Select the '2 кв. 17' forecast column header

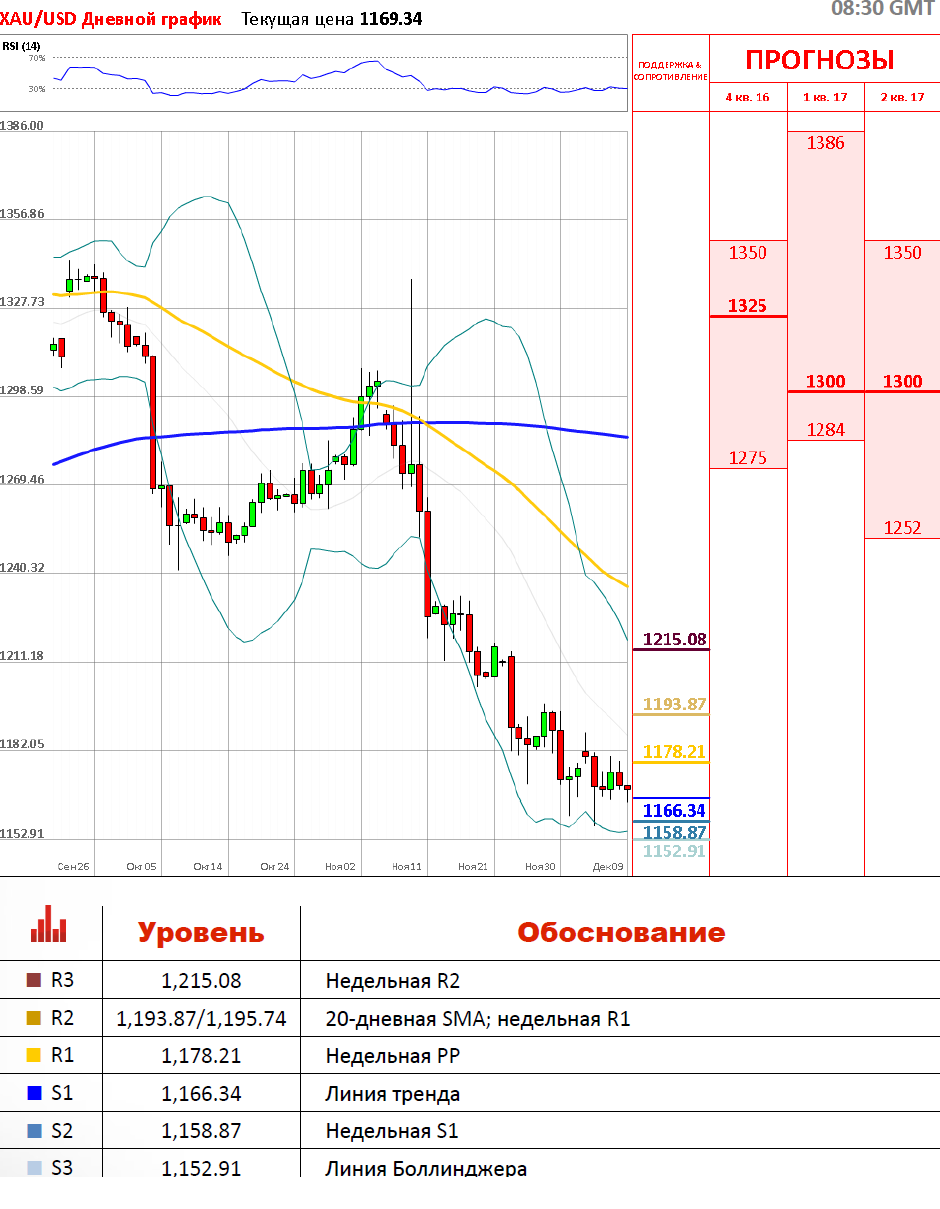pyautogui.click(x=902, y=97)
